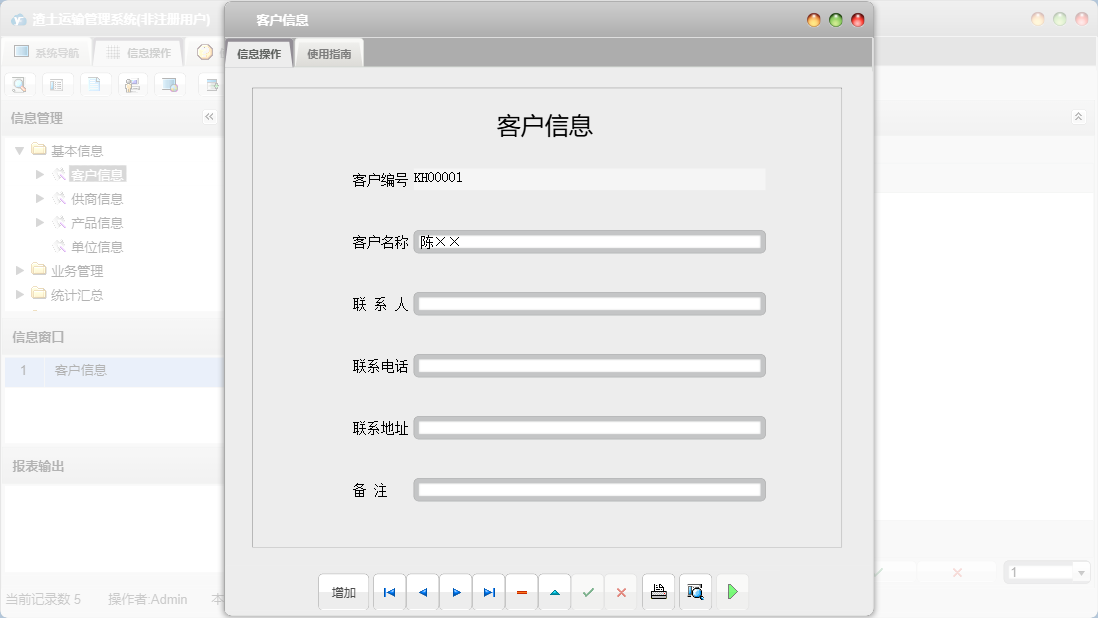
Task: Go to the last record
Action: click(488, 592)
